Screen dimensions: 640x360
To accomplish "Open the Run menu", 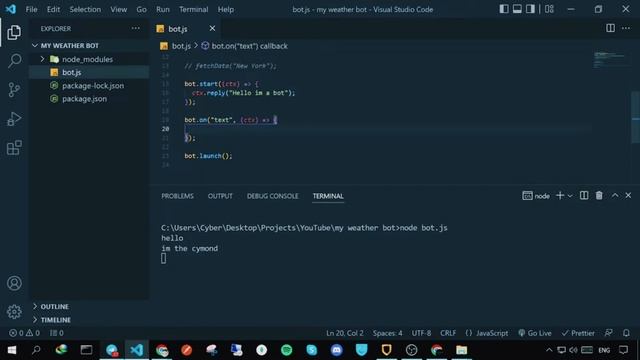I will pos(162,9).
